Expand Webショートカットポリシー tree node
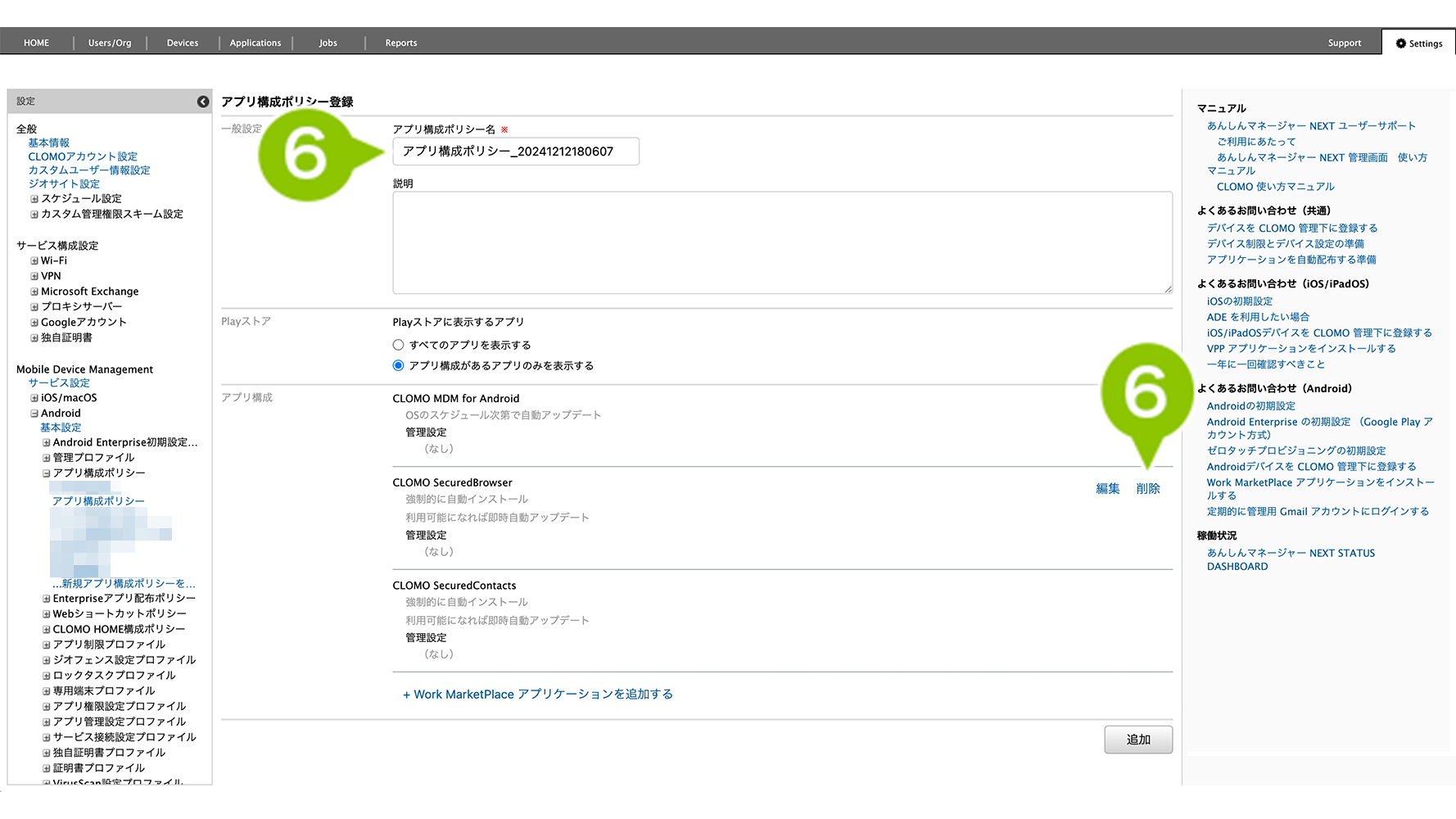1456x819 pixels. tap(47, 614)
